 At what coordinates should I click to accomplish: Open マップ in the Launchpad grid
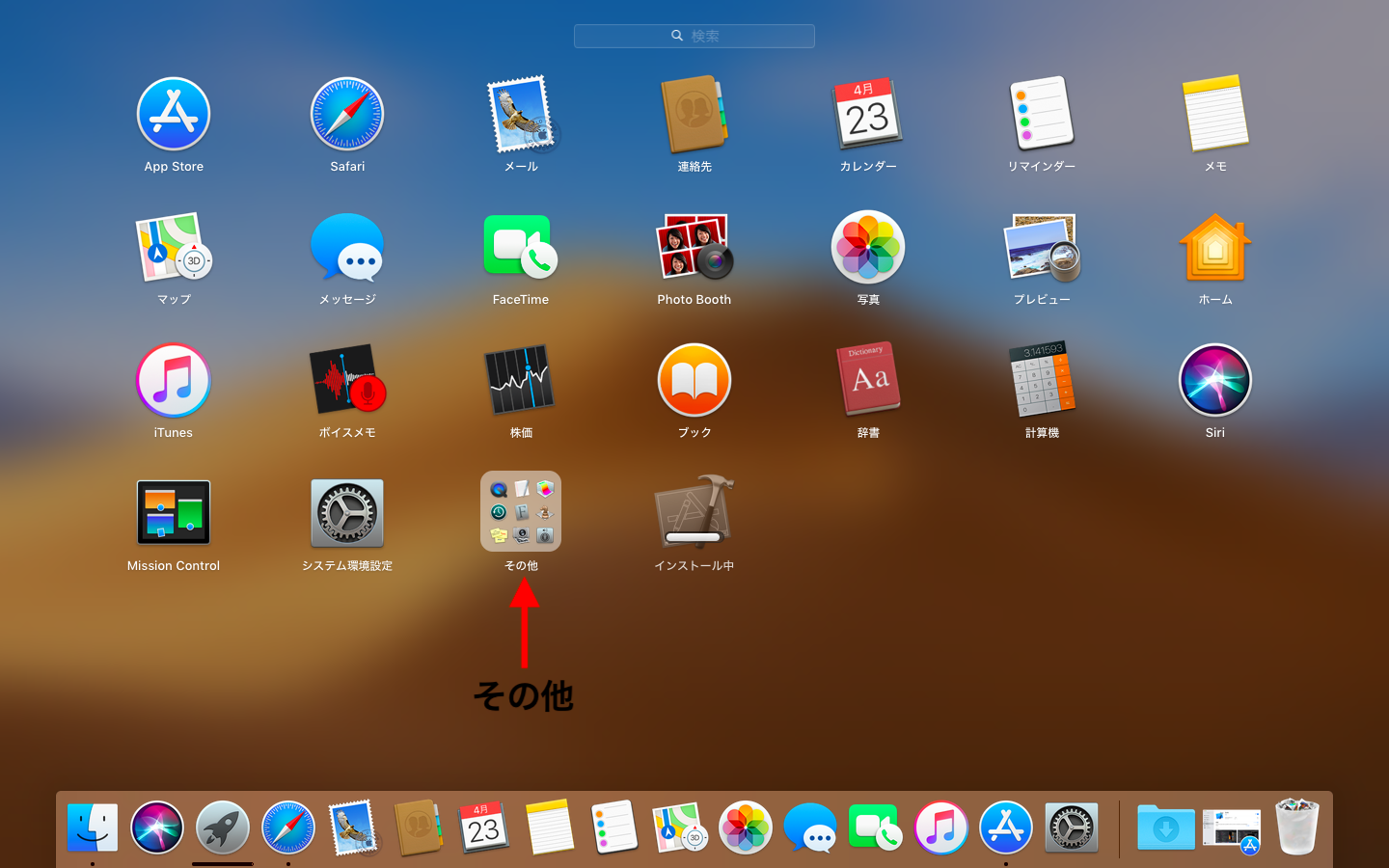[174, 247]
